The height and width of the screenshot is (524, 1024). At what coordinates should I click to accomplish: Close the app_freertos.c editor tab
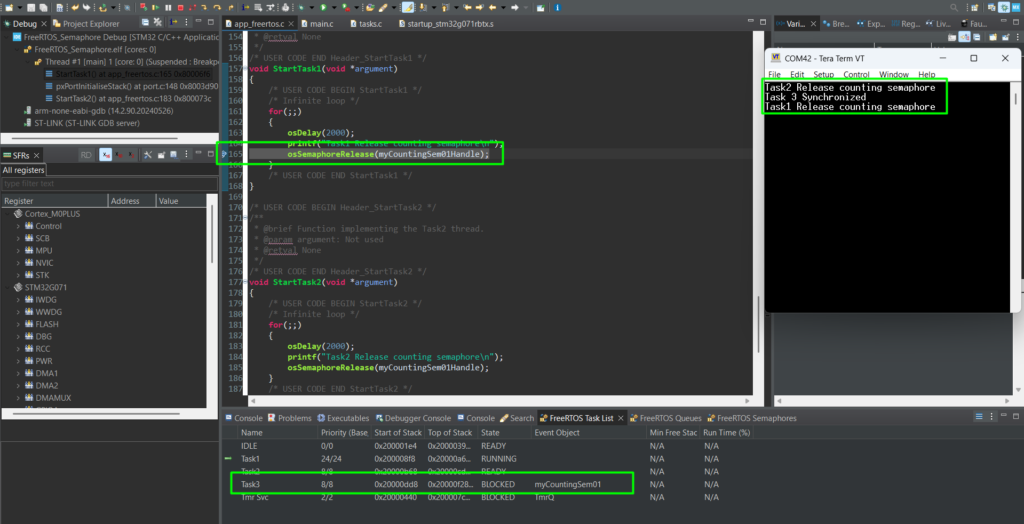[x=290, y=23]
